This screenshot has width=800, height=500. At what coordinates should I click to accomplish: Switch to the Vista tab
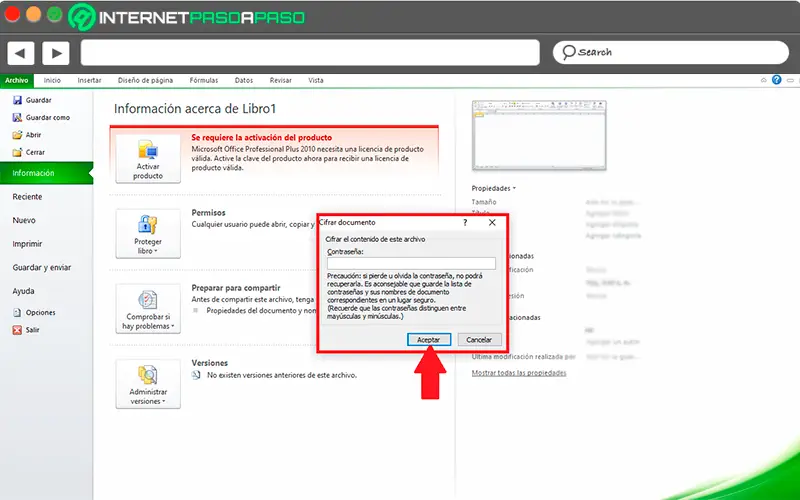pos(316,81)
